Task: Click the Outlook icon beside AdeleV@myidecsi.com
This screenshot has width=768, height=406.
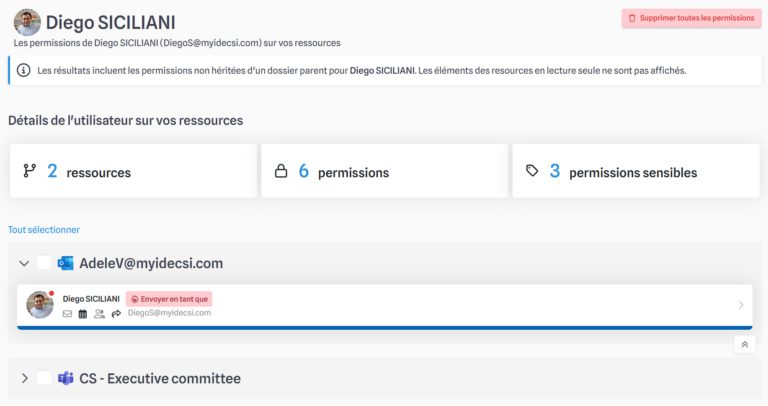Action: point(65,263)
